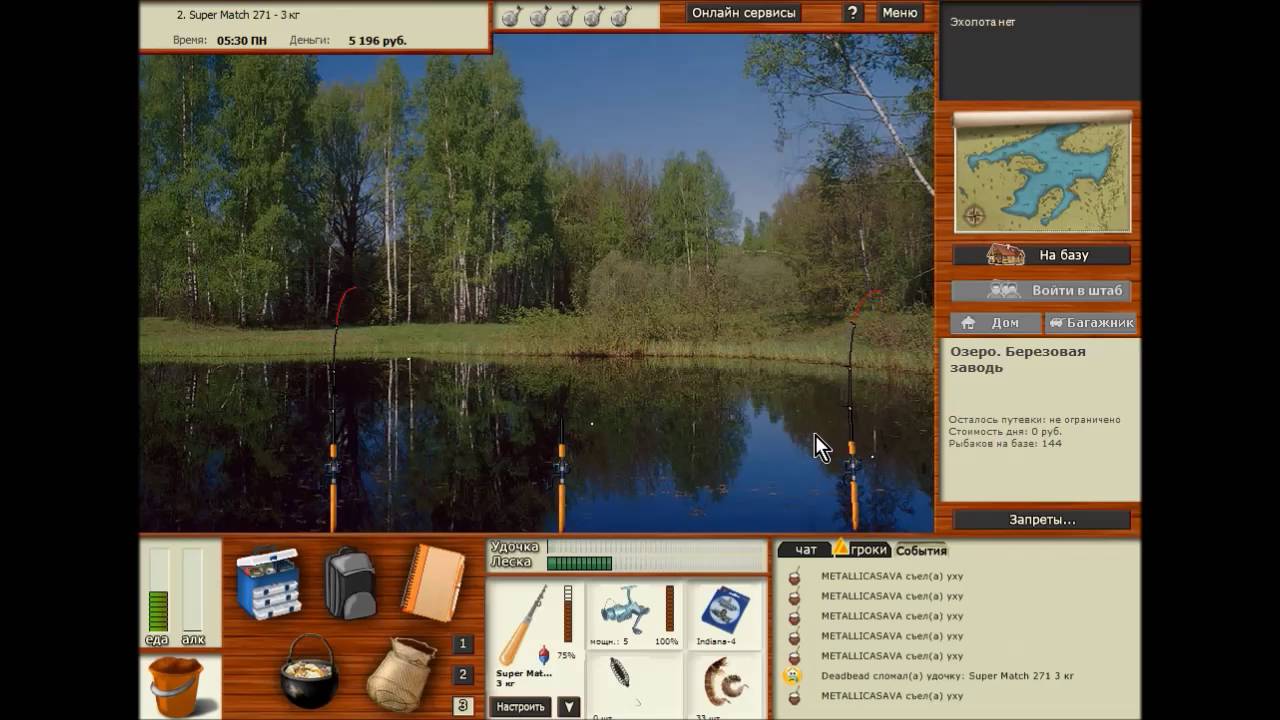Click the На базу button
This screenshot has height=720, width=1280.
coord(1042,255)
